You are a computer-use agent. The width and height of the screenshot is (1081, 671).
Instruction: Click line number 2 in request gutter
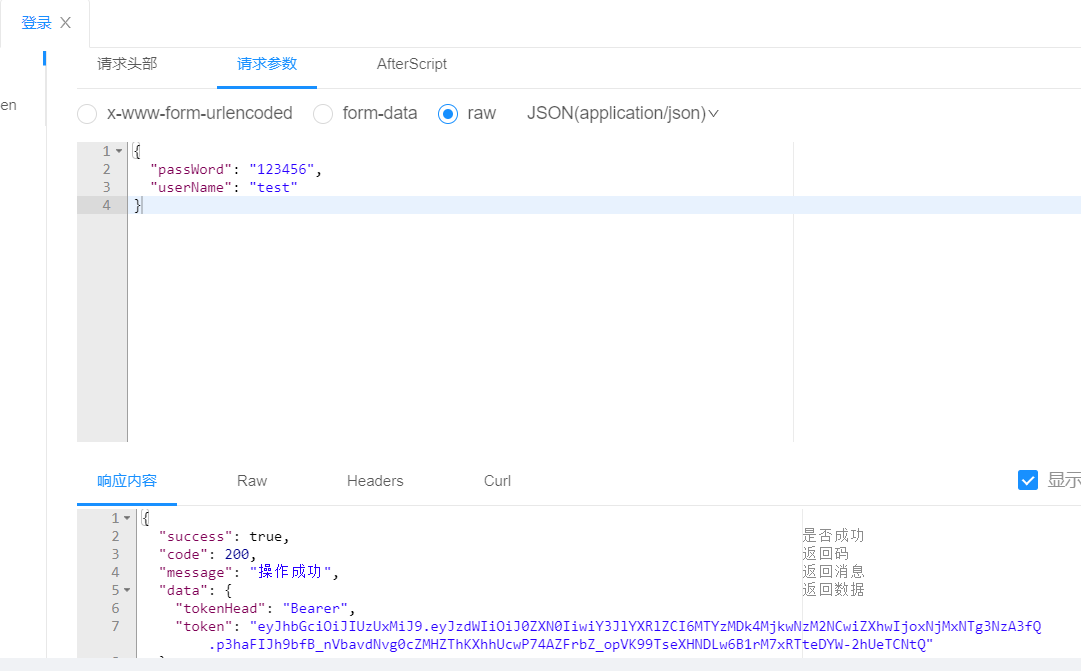[106, 170]
